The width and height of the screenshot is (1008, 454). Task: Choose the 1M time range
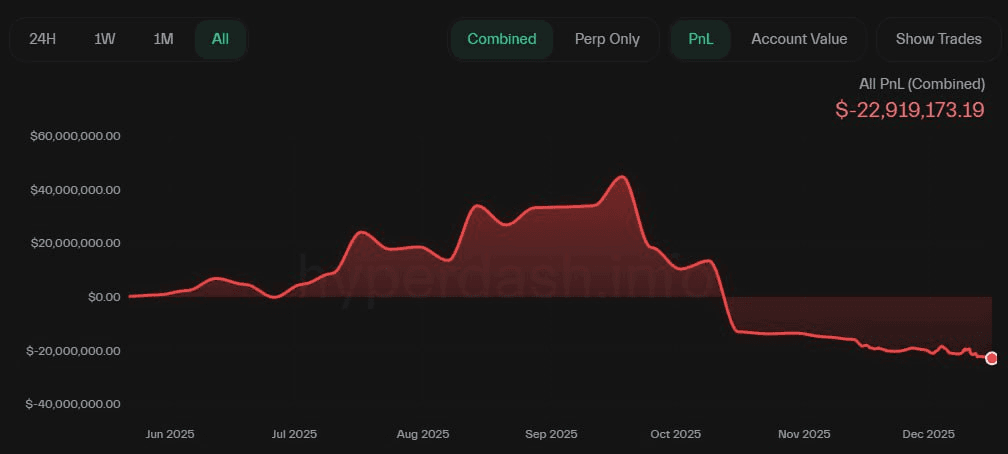(x=163, y=39)
